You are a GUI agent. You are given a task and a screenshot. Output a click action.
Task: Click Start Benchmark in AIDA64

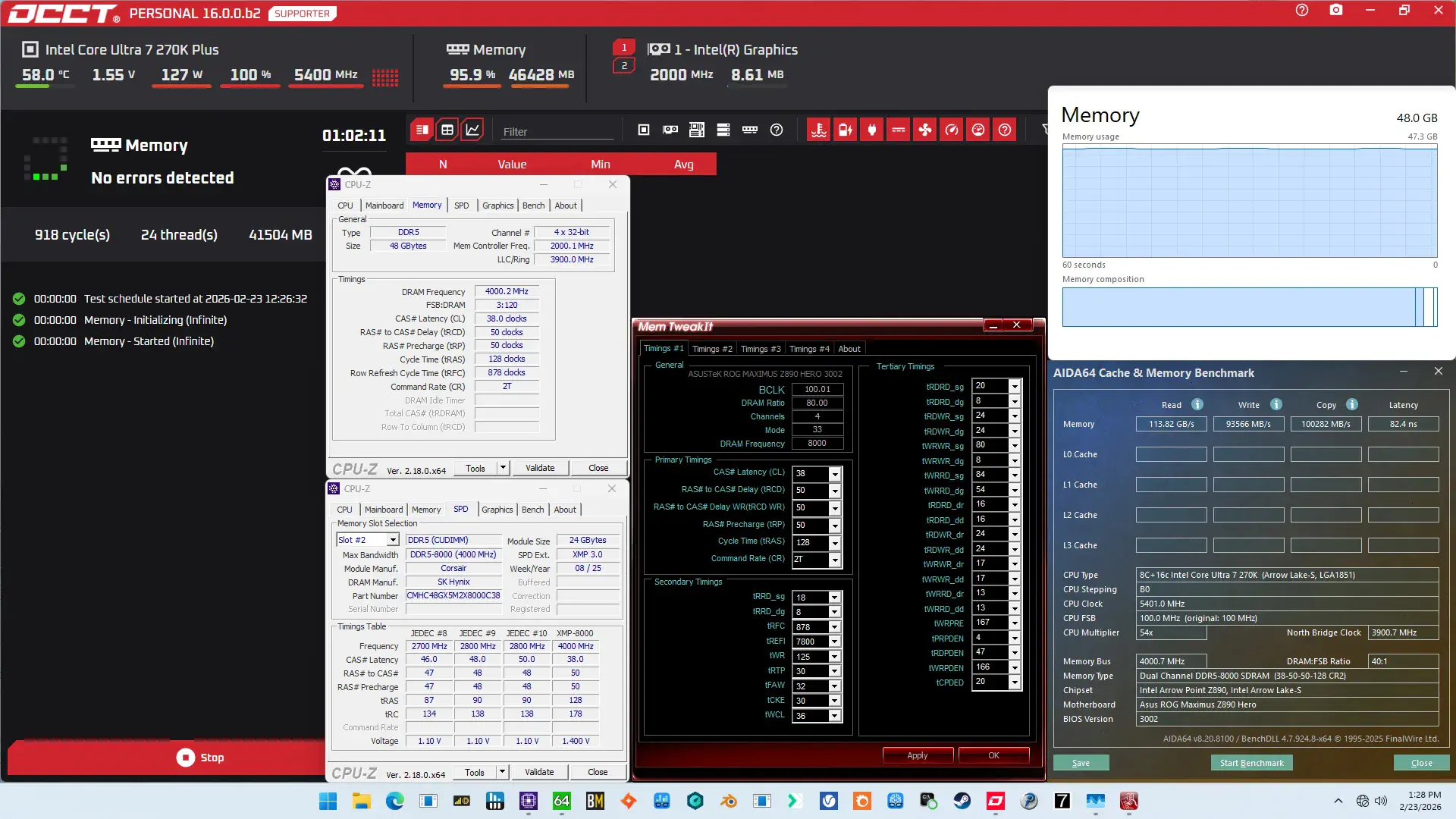pyautogui.click(x=1251, y=763)
